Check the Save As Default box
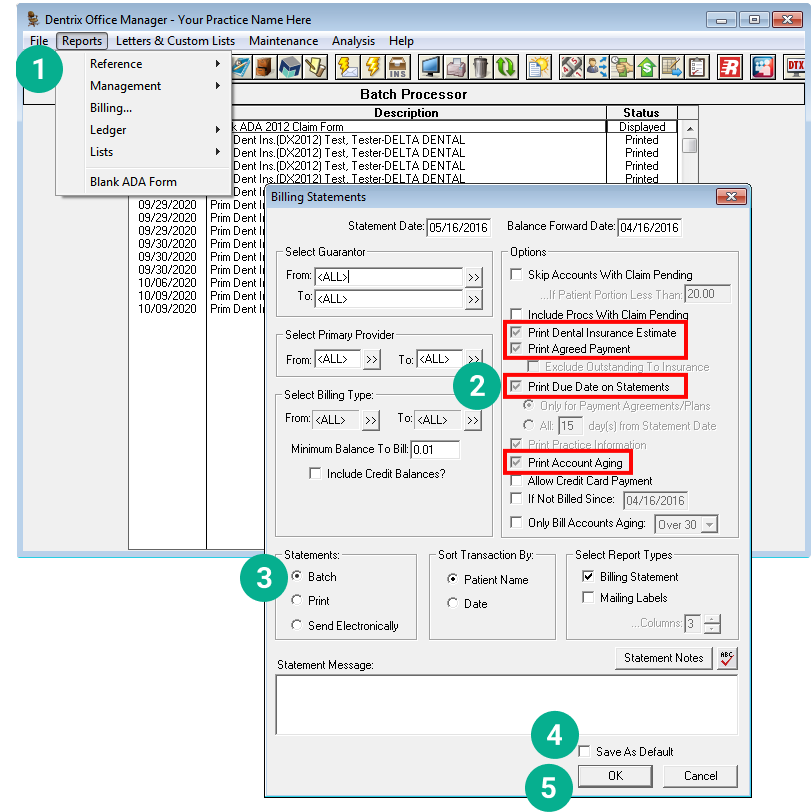The width and height of the screenshot is (811, 812). coord(584,751)
